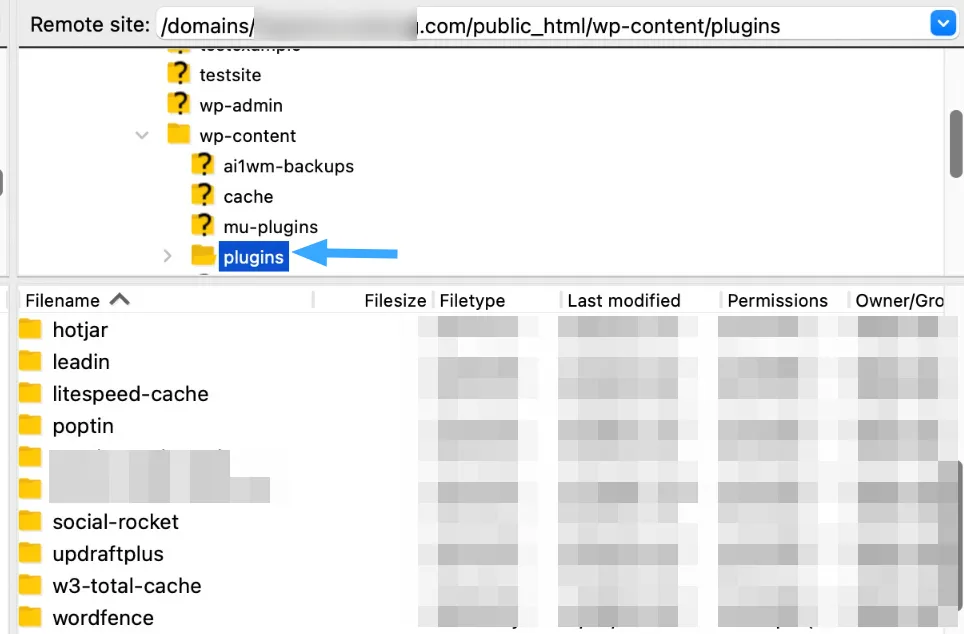The image size is (964, 634).
Task: Select the leadin folder name
Action: coord(81,362)
